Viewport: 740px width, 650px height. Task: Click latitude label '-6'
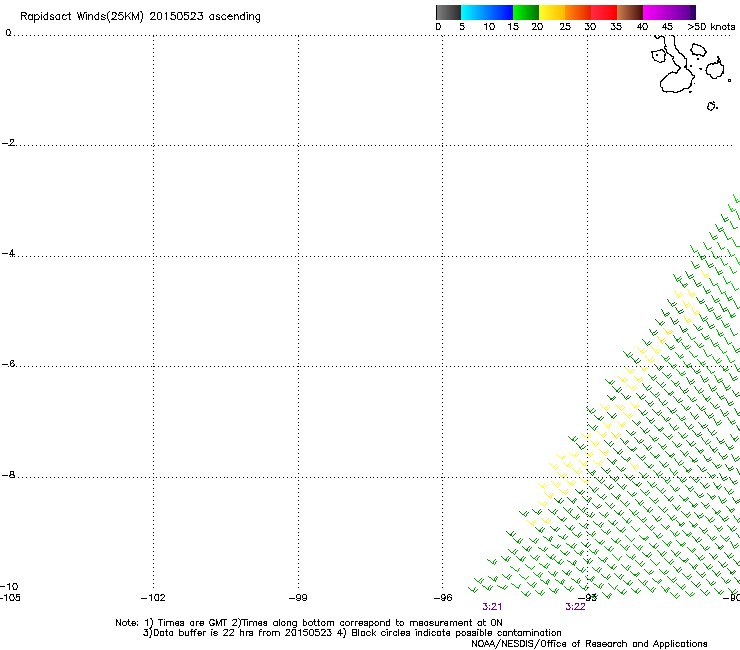(8, 364)
